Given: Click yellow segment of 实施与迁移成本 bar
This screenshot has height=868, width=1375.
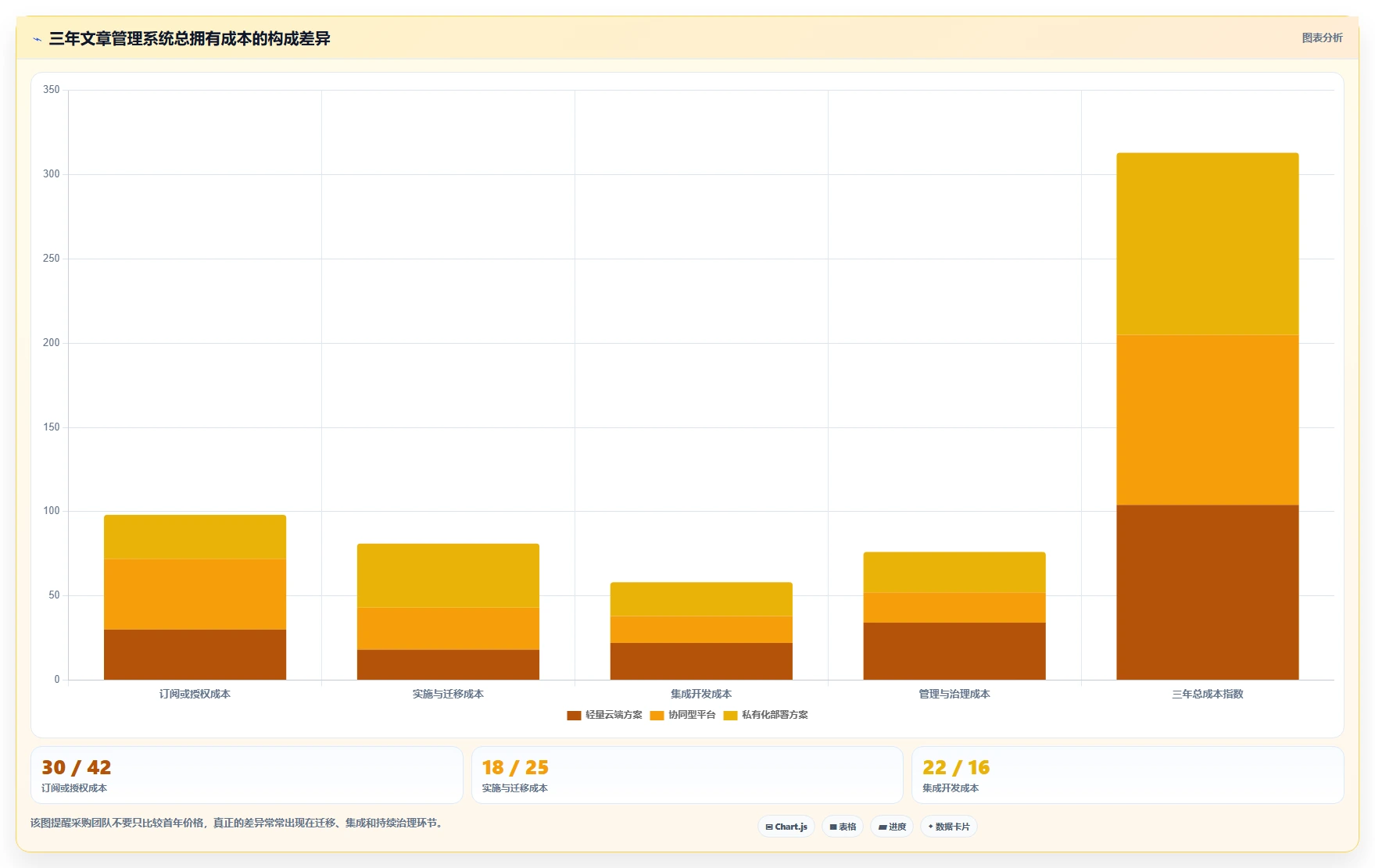Looking at the screenshot, I should [448, 576].
